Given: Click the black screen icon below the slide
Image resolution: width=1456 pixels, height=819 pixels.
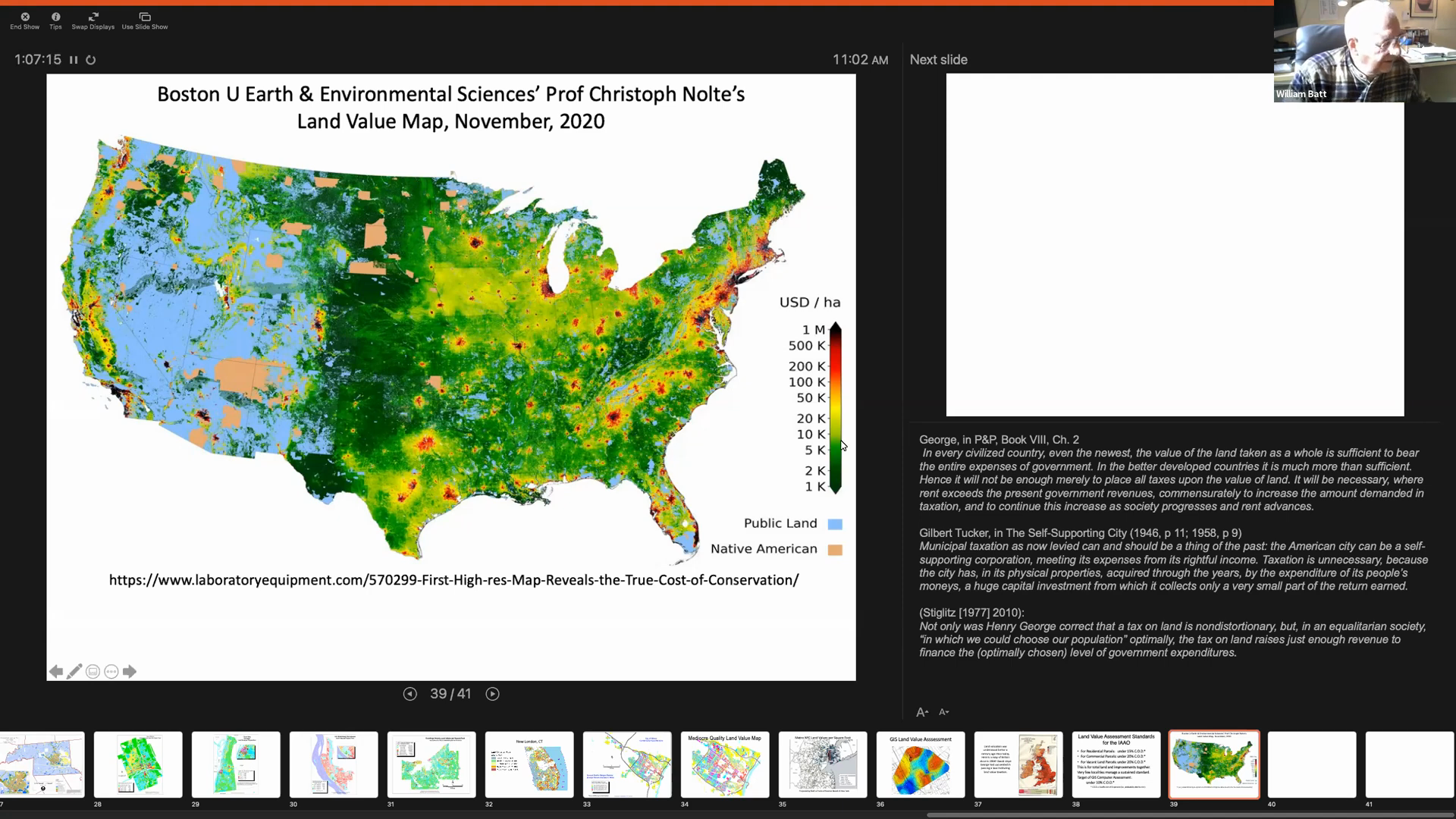Looking at the screenshot, I should (93, 671).
